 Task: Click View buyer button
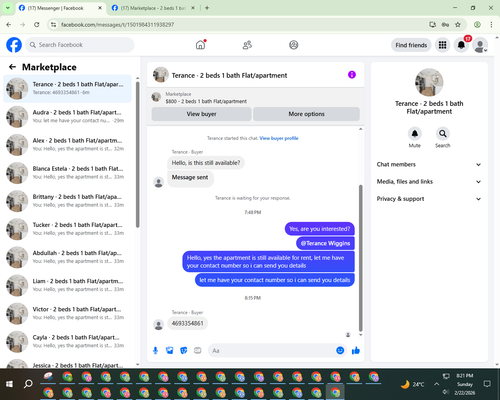tap(201, 114)
